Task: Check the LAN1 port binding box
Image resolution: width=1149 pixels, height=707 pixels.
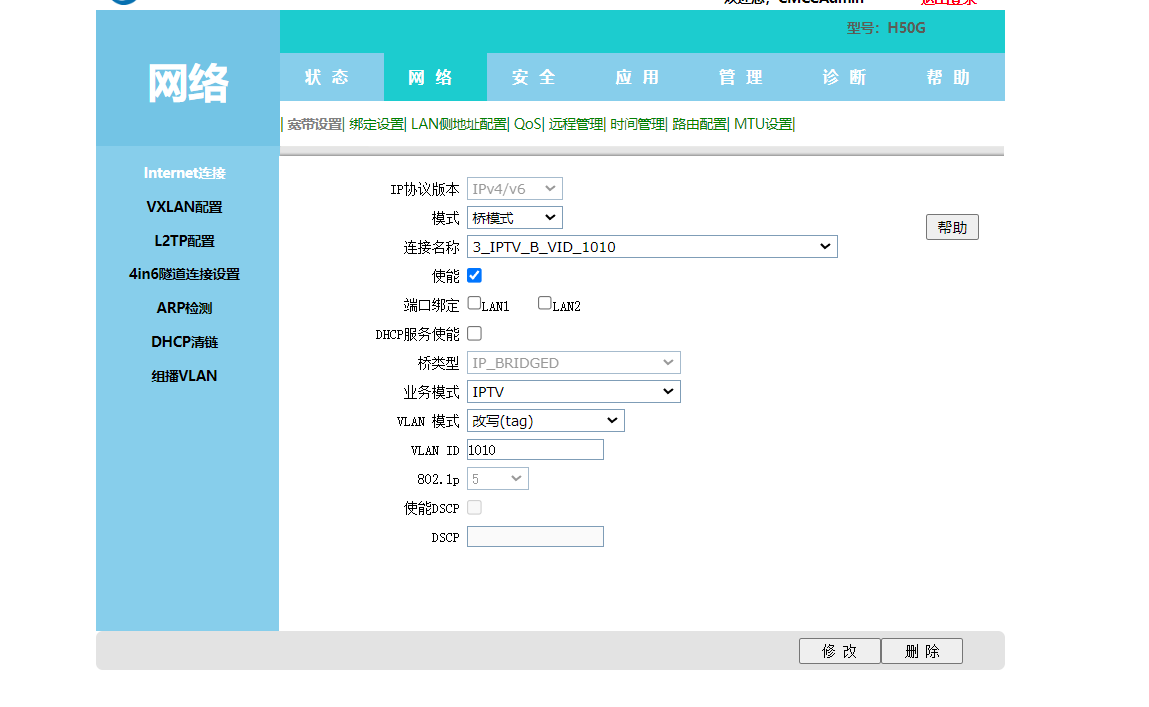Action: coord(474,303)
